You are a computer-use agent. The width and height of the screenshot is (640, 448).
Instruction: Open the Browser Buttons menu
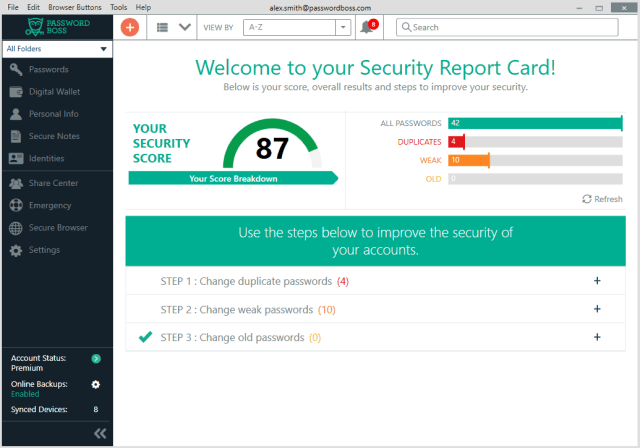click(x=76, y=7)
